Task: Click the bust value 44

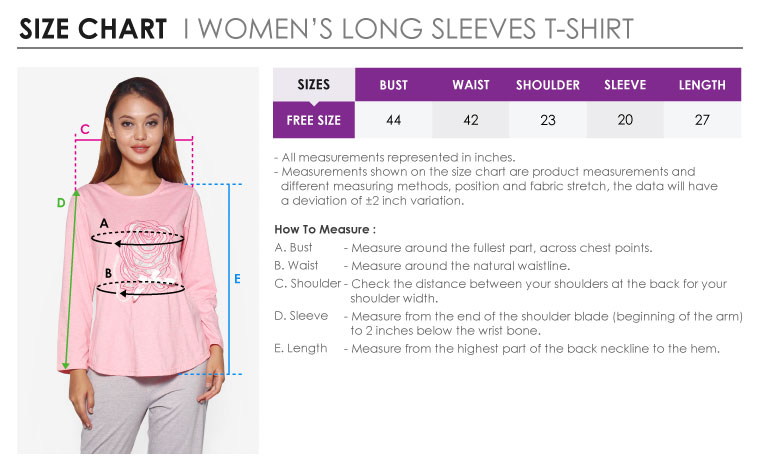Action: 394,120
